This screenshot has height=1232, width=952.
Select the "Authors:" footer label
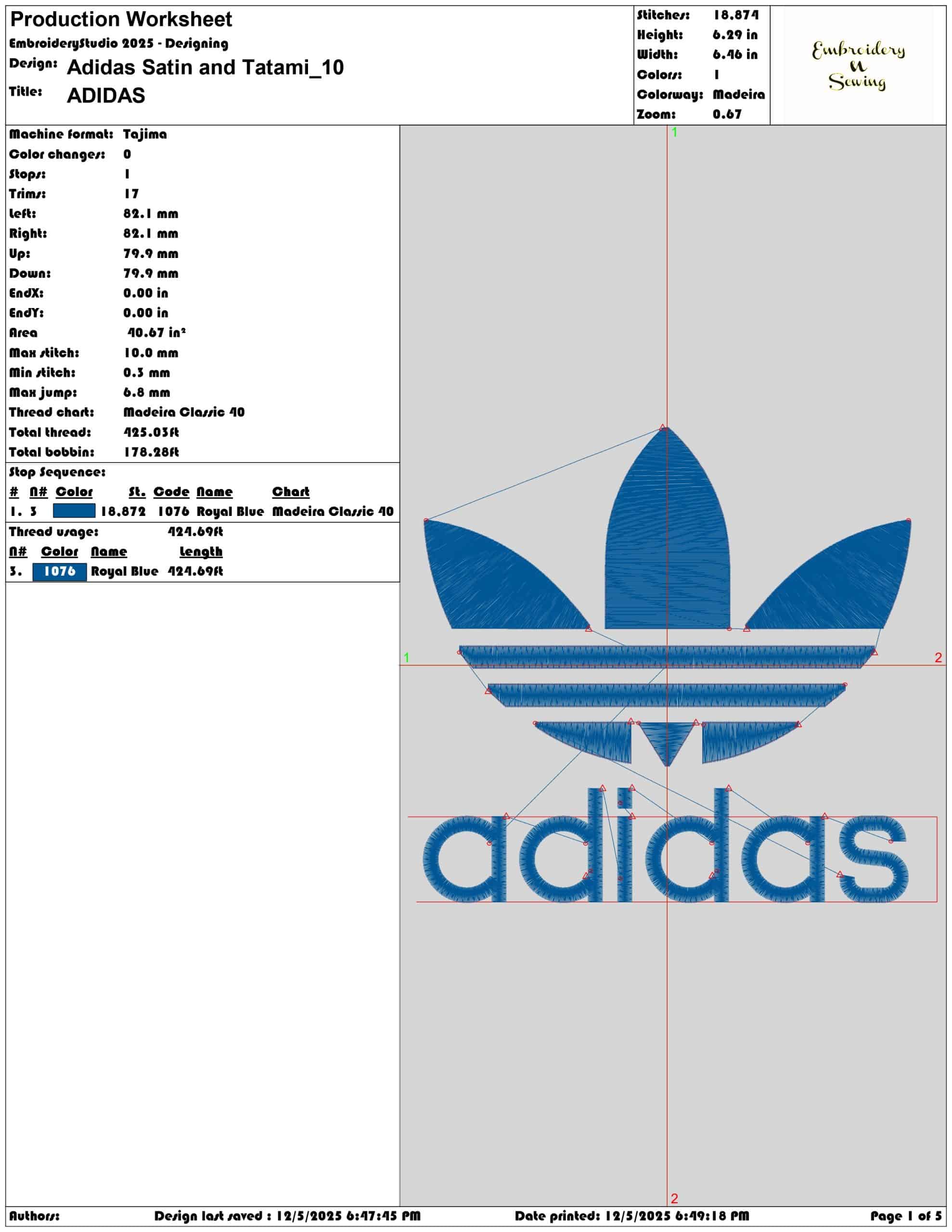tap(34, 1216)
